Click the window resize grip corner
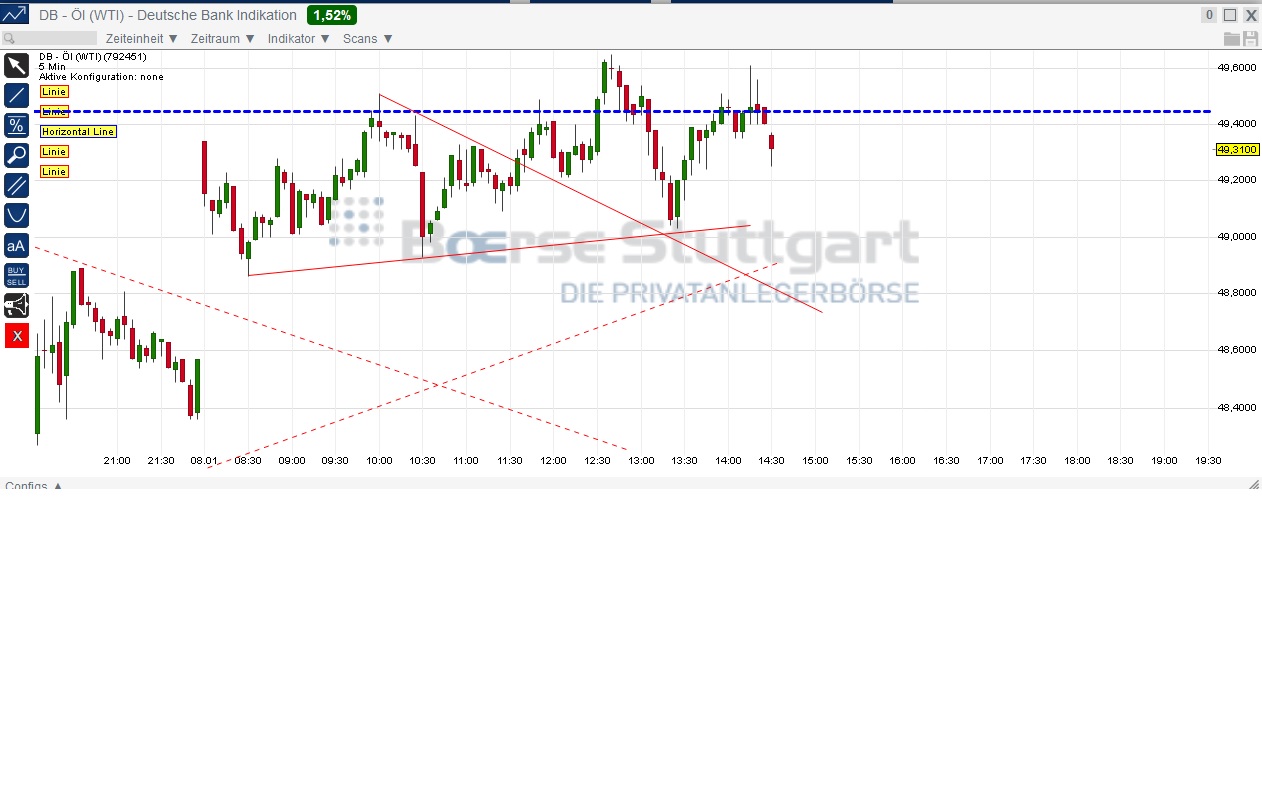Image resolution: width=1262 pixels, height=788 pixels. 1254,484
